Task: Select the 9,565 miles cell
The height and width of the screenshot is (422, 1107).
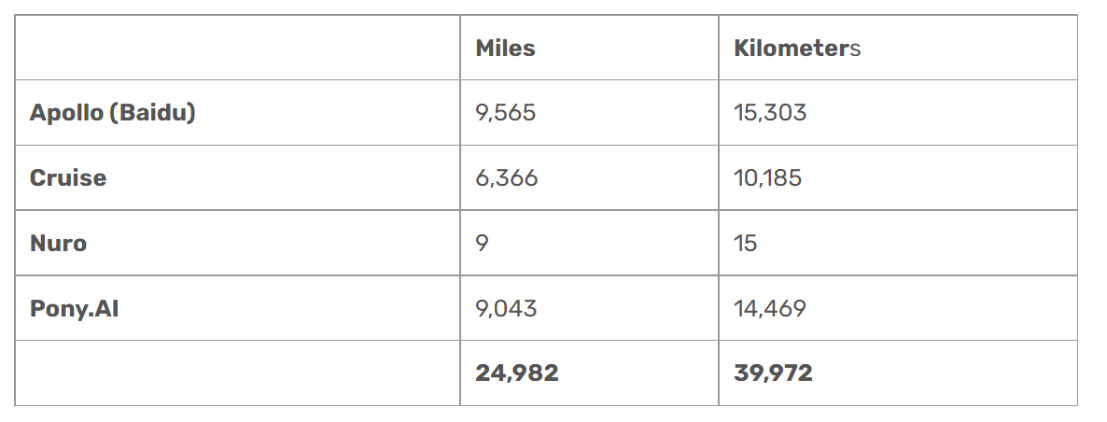Action: (505, 113)
